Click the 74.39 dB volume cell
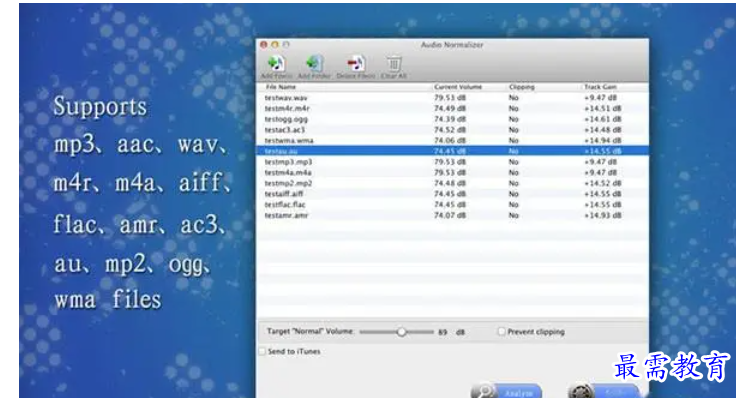 450,119
